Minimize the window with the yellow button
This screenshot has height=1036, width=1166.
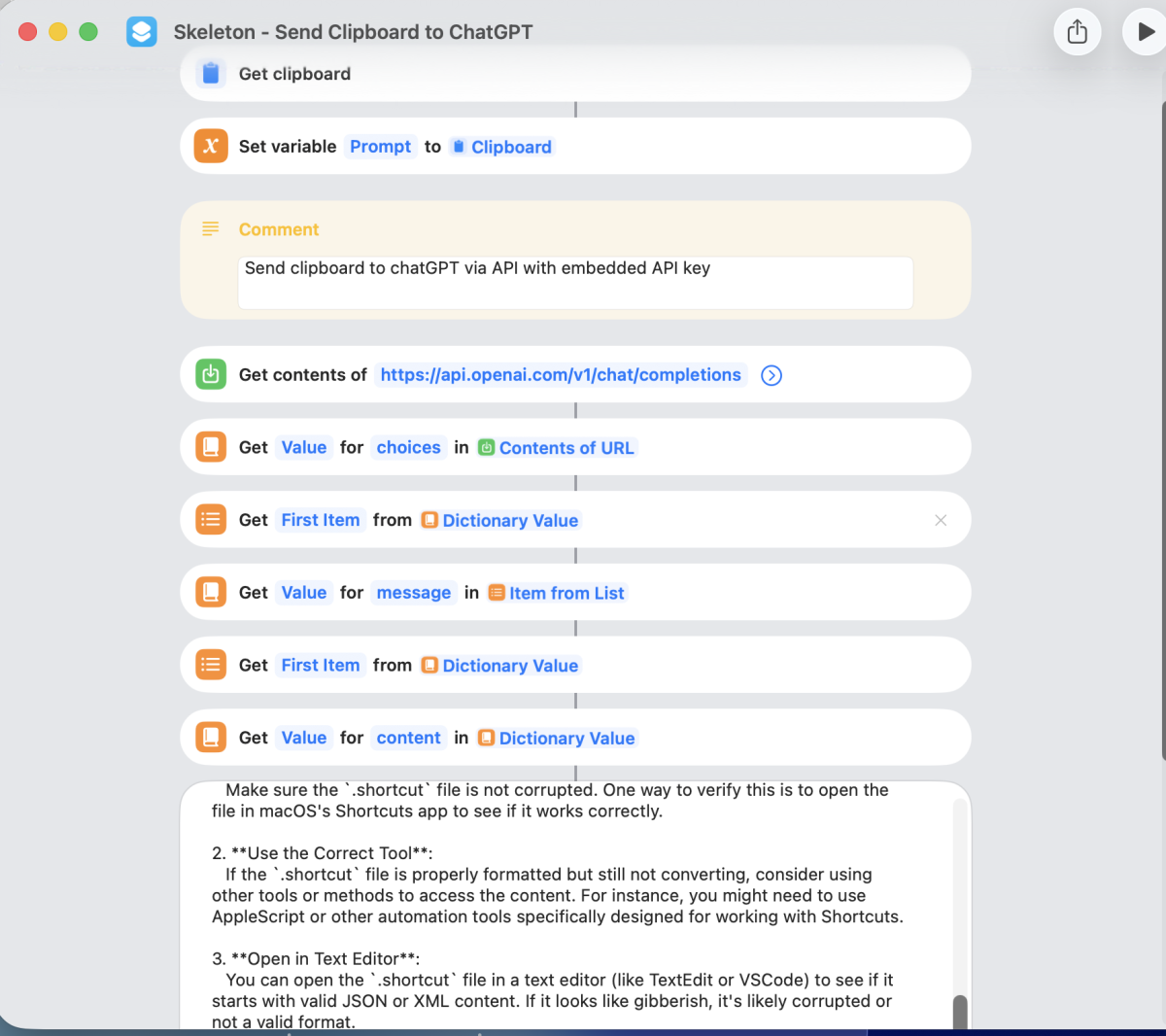[x=58, y=32]
